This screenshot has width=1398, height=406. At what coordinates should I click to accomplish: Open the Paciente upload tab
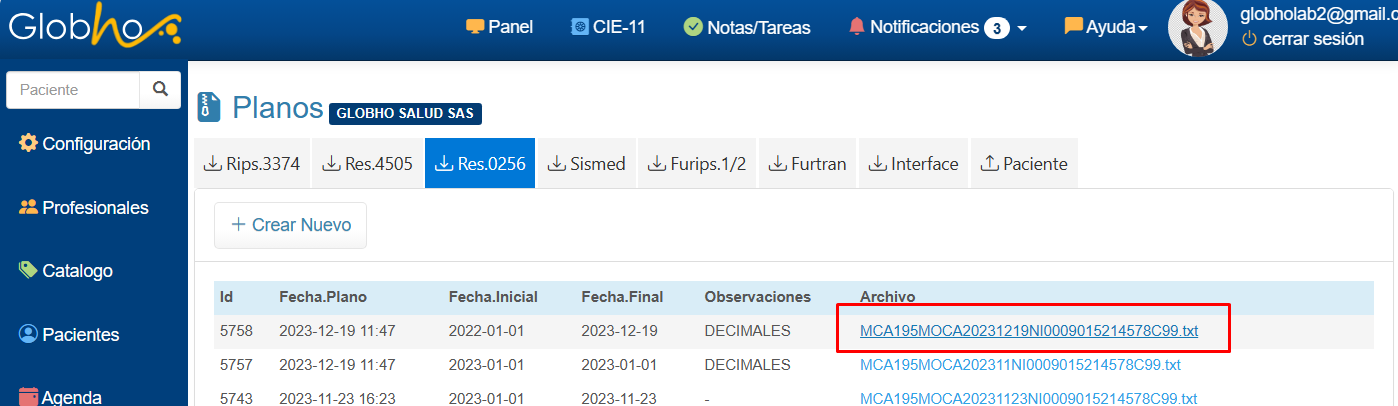tap(1025, 164)
